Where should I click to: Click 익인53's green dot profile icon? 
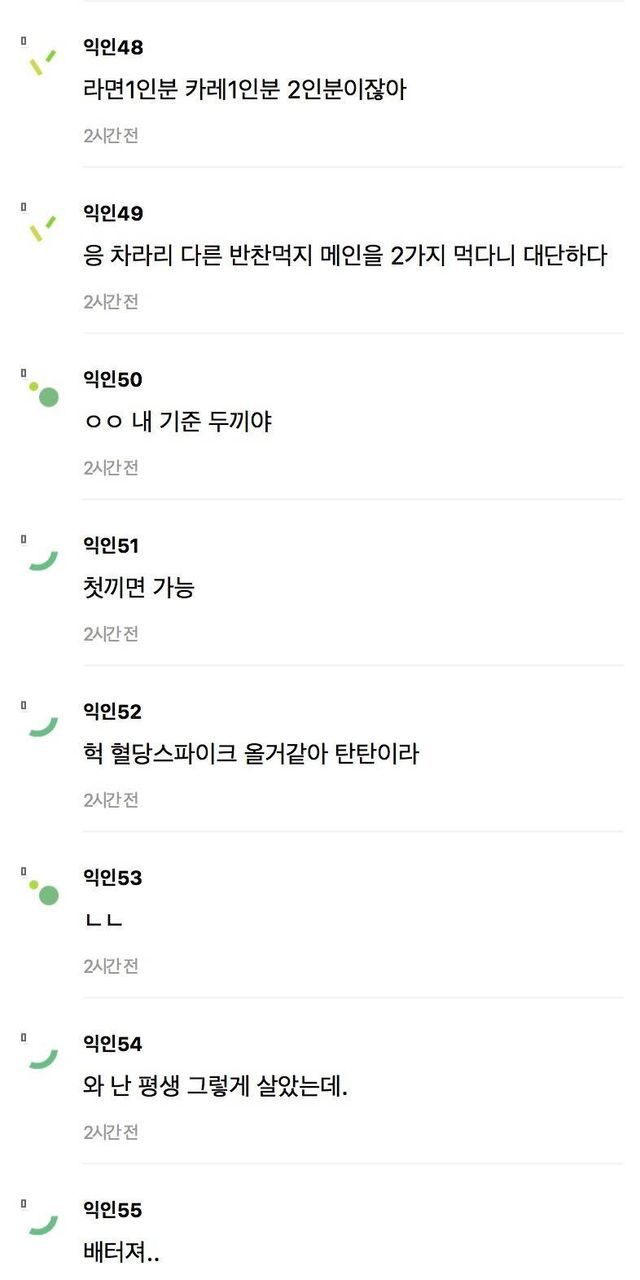pyautogui.click(x=44, y=890)
